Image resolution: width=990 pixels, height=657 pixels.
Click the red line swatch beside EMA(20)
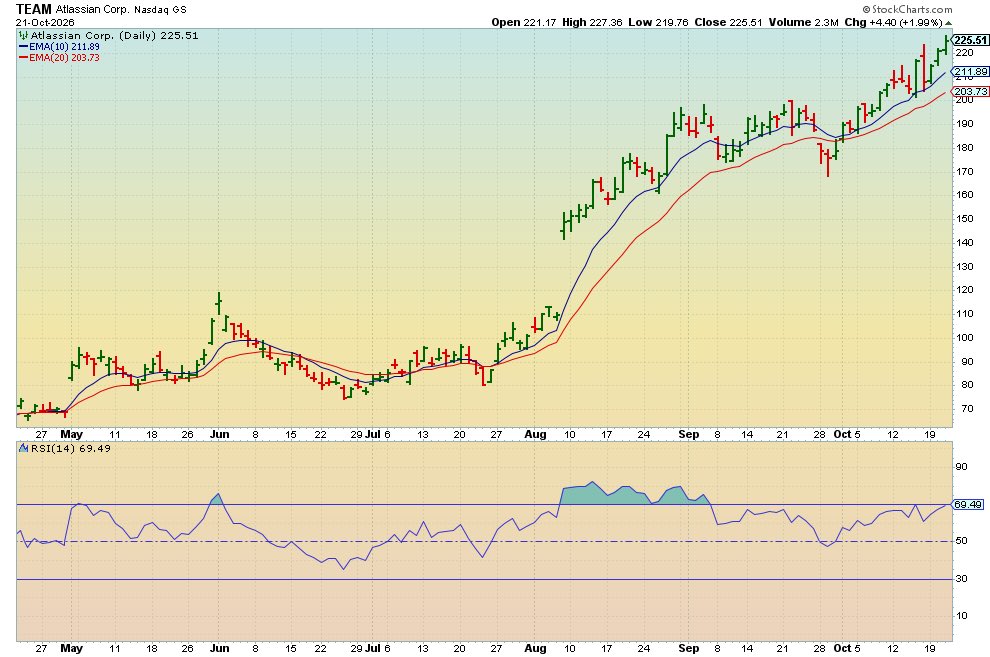[x=23, y=57]
